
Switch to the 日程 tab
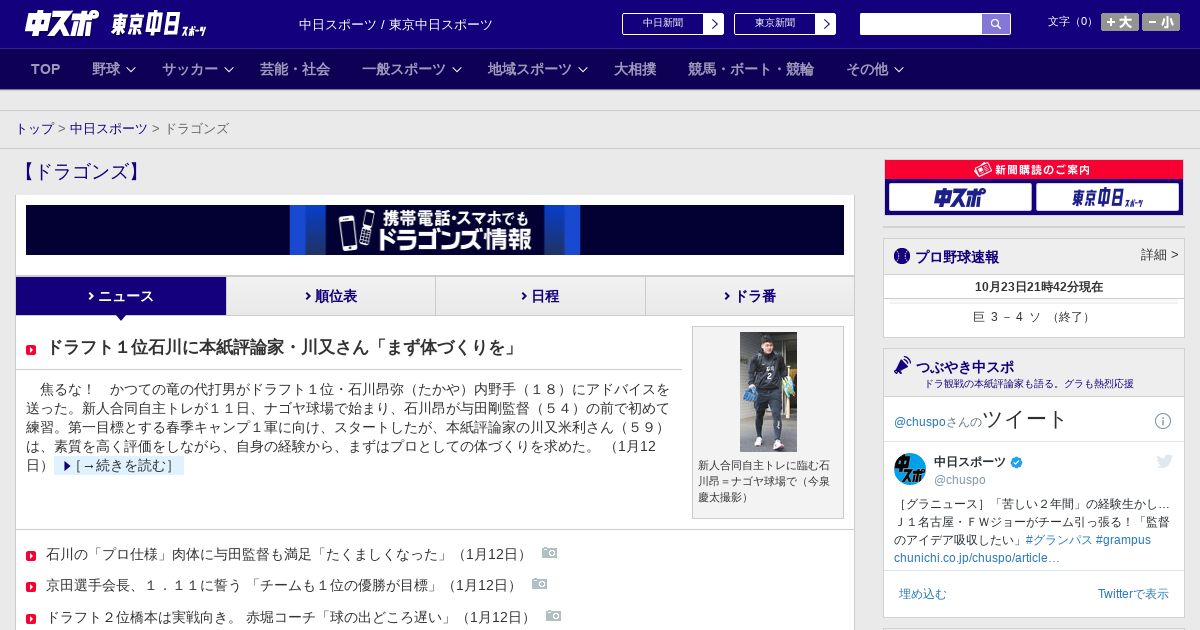[x=540, y=296]
